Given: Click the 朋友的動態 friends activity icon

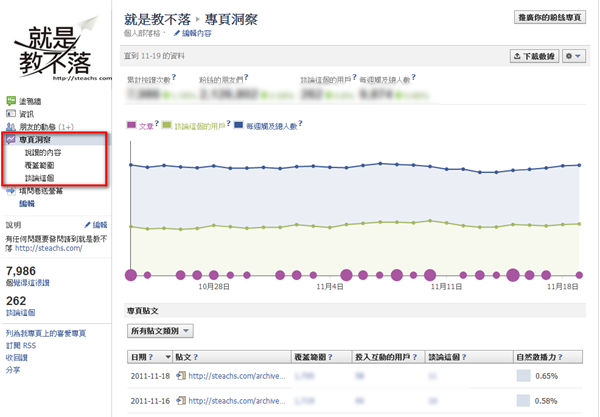Looking at the screenshot, I should pyautogui.click(x=11, y=128).
